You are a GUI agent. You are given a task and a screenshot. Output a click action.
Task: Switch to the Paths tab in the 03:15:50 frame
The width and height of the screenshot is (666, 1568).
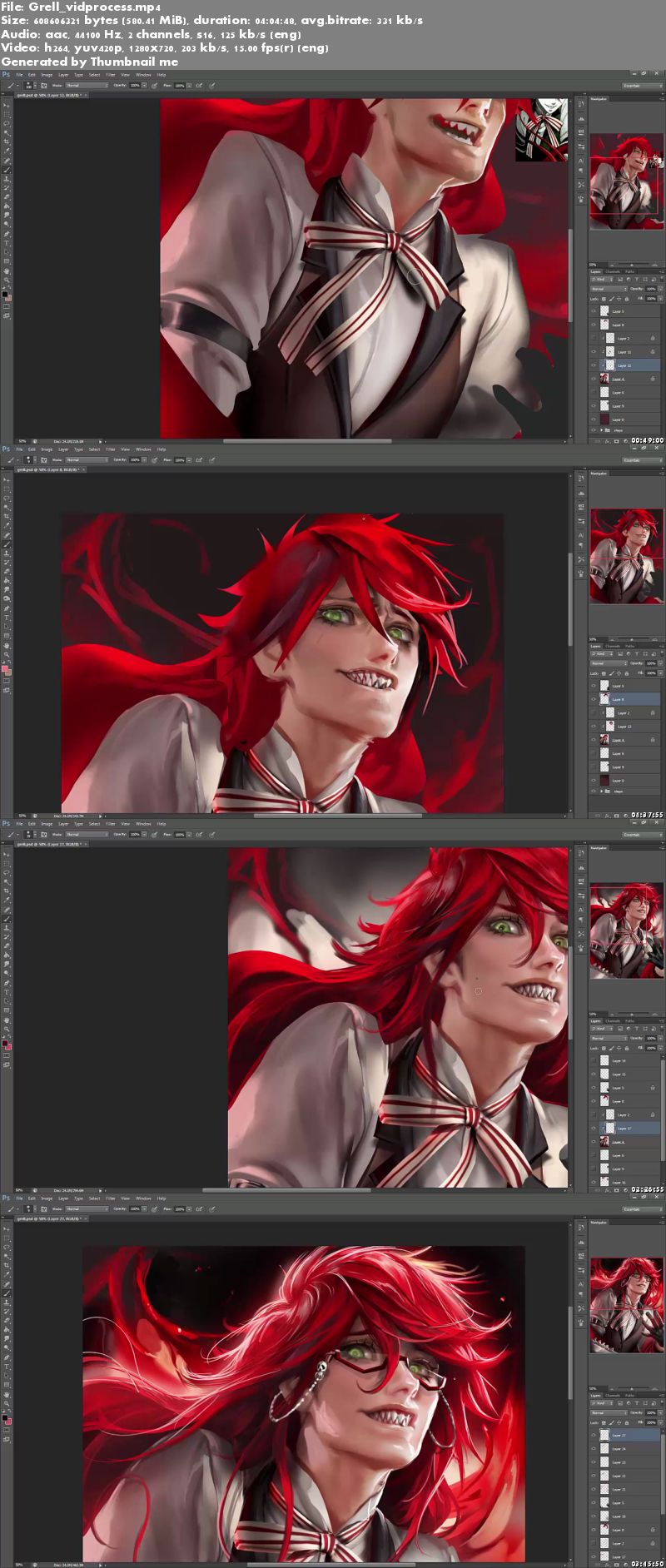point(630,1396)
